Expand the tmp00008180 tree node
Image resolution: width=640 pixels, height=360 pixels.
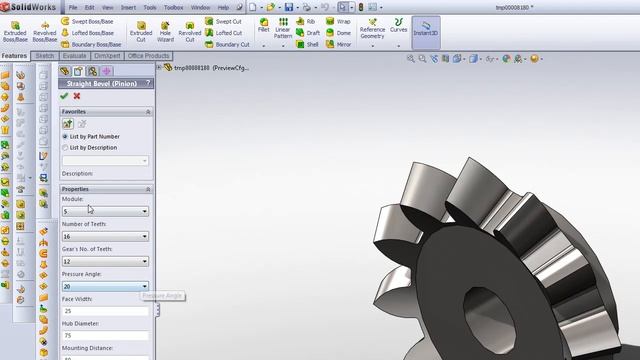pyautogui.click(x=159, y=67)
